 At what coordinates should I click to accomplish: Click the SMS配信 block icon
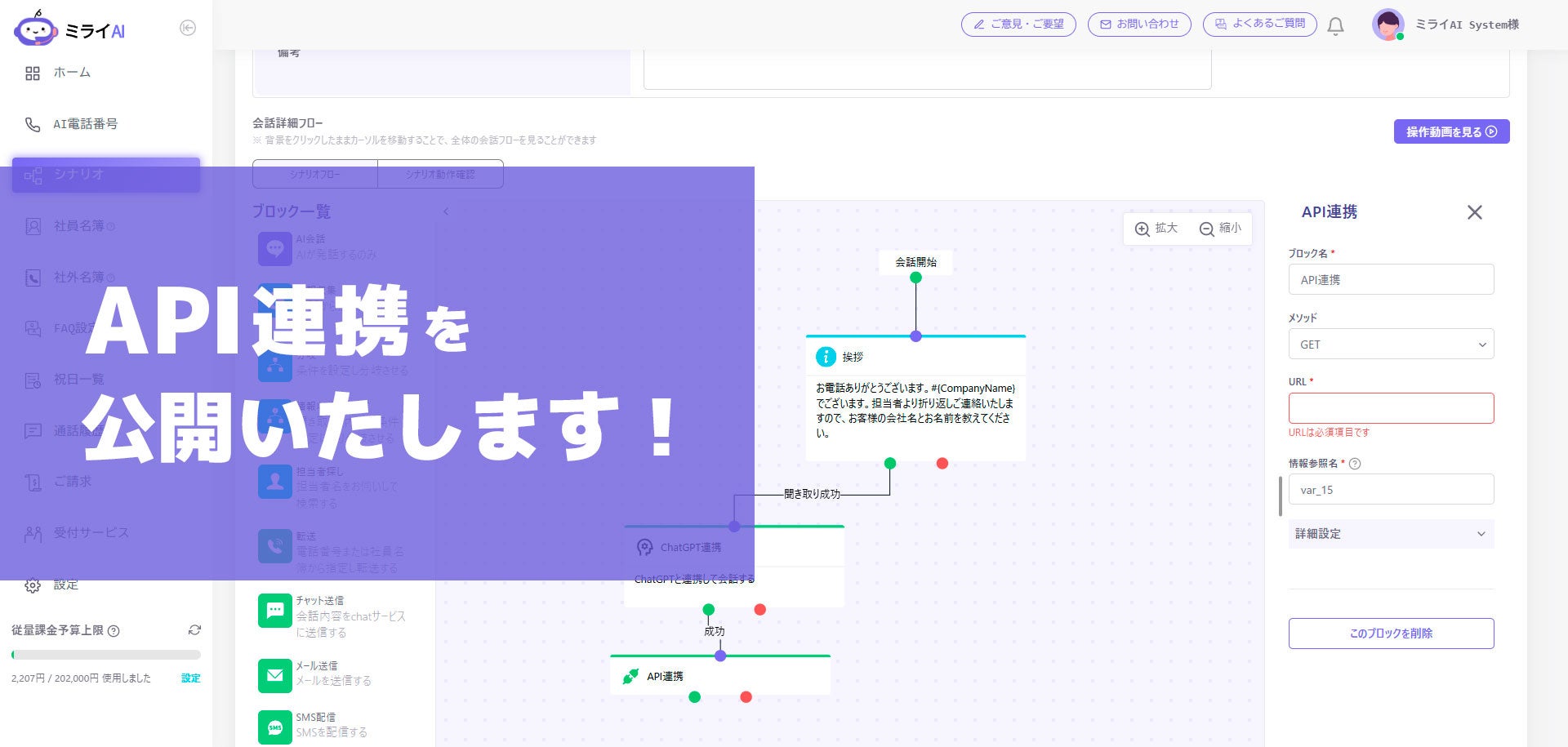[x=275, y=727]
